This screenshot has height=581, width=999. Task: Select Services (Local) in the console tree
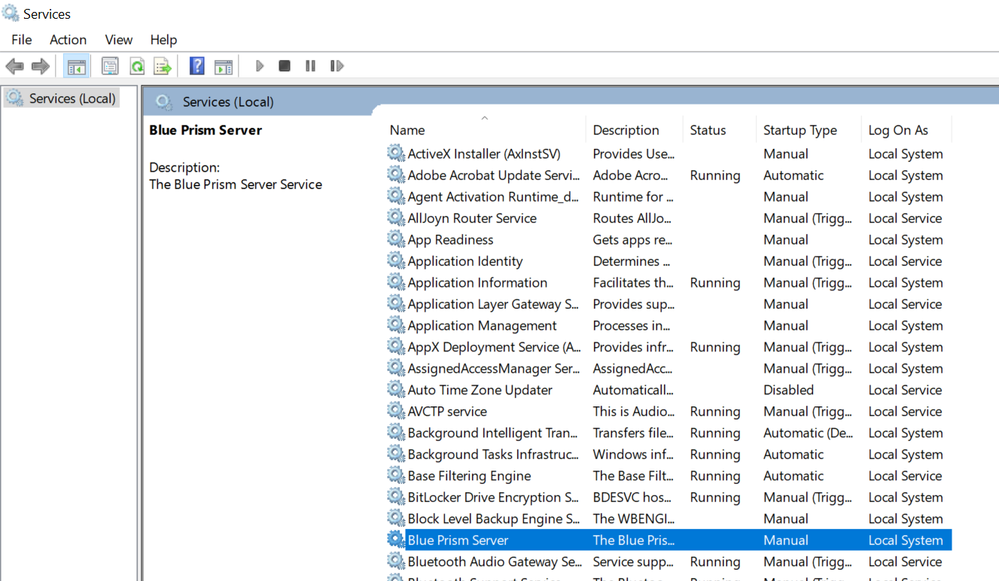(x=72, y=98)
